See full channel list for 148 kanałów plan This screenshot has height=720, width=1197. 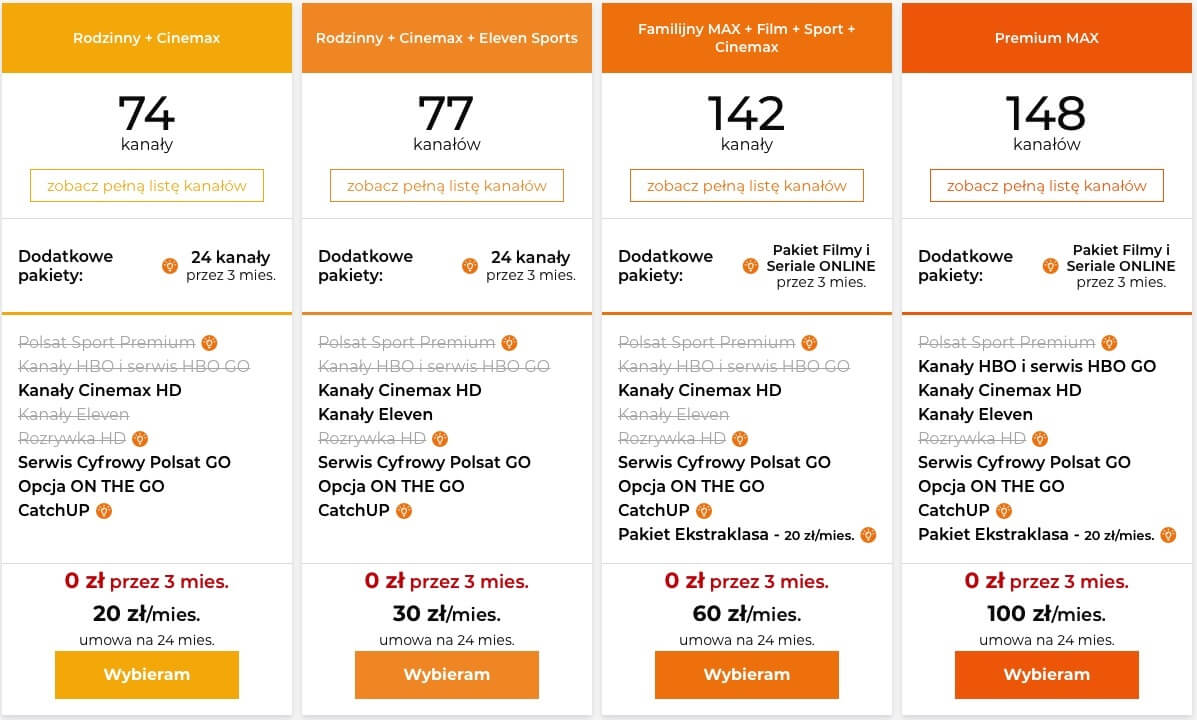click(1047, 186)
